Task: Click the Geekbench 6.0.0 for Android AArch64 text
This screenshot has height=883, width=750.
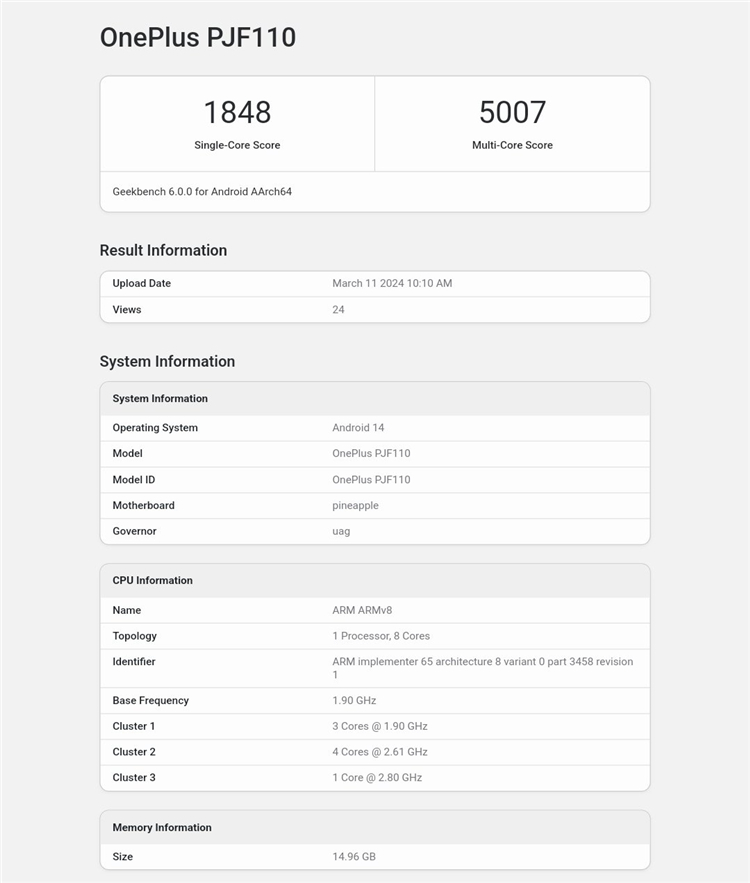Action: point(202,191)
